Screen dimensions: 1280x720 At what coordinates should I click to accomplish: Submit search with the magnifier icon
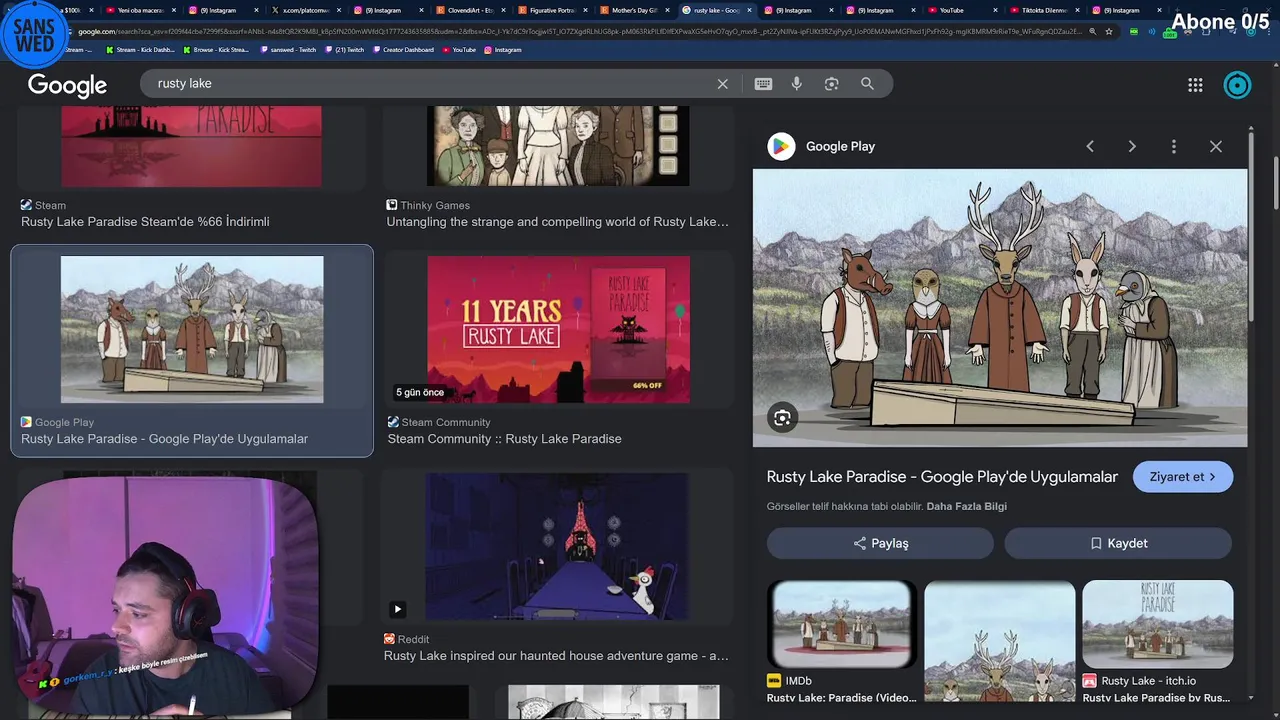(867, 84)
